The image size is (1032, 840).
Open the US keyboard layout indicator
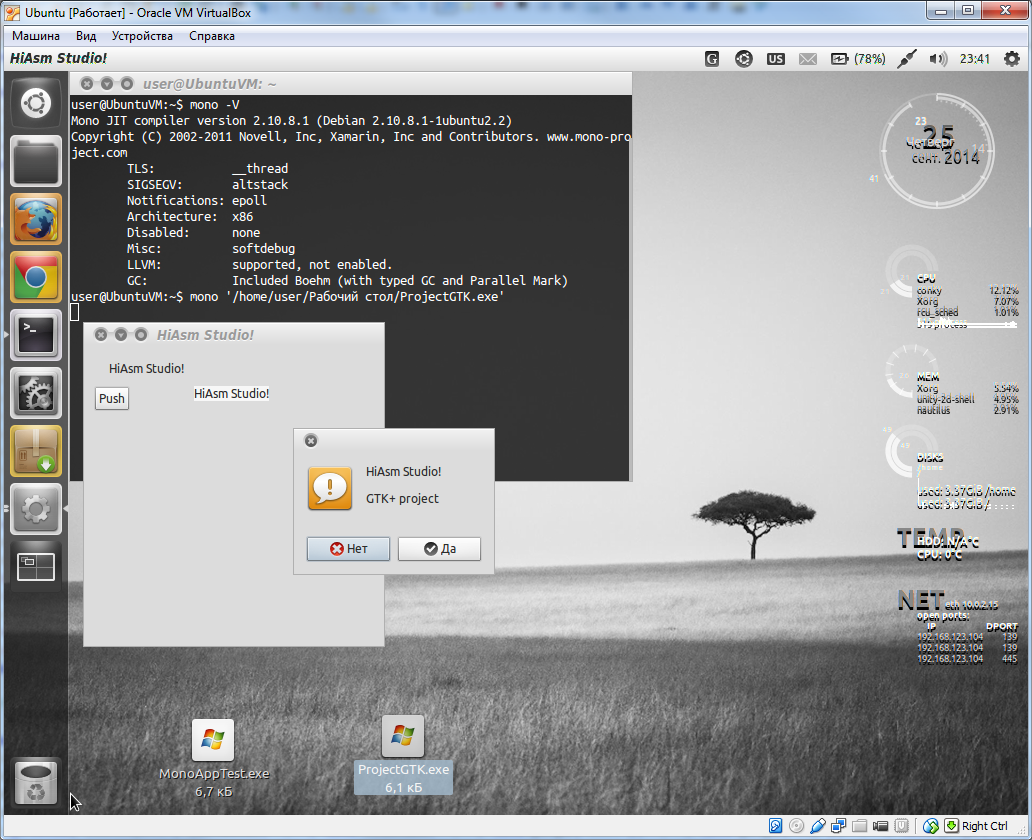point(776,59)
